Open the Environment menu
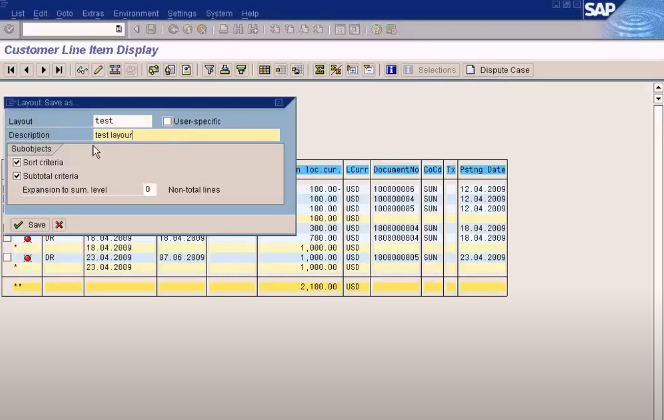This screenshot has height=420, width=664. pyautogui.click(x=136, y=14)
